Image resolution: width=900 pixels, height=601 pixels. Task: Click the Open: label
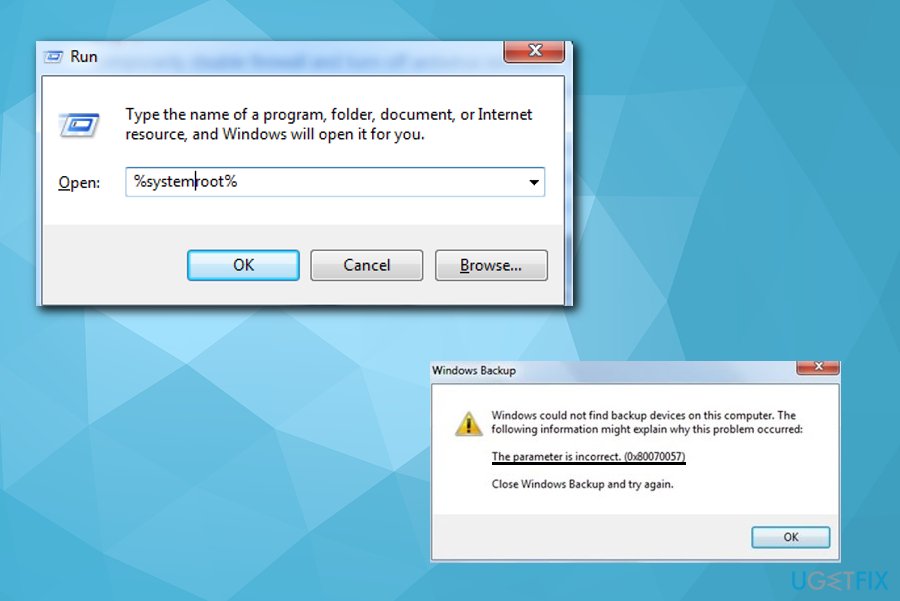(79, 183)
